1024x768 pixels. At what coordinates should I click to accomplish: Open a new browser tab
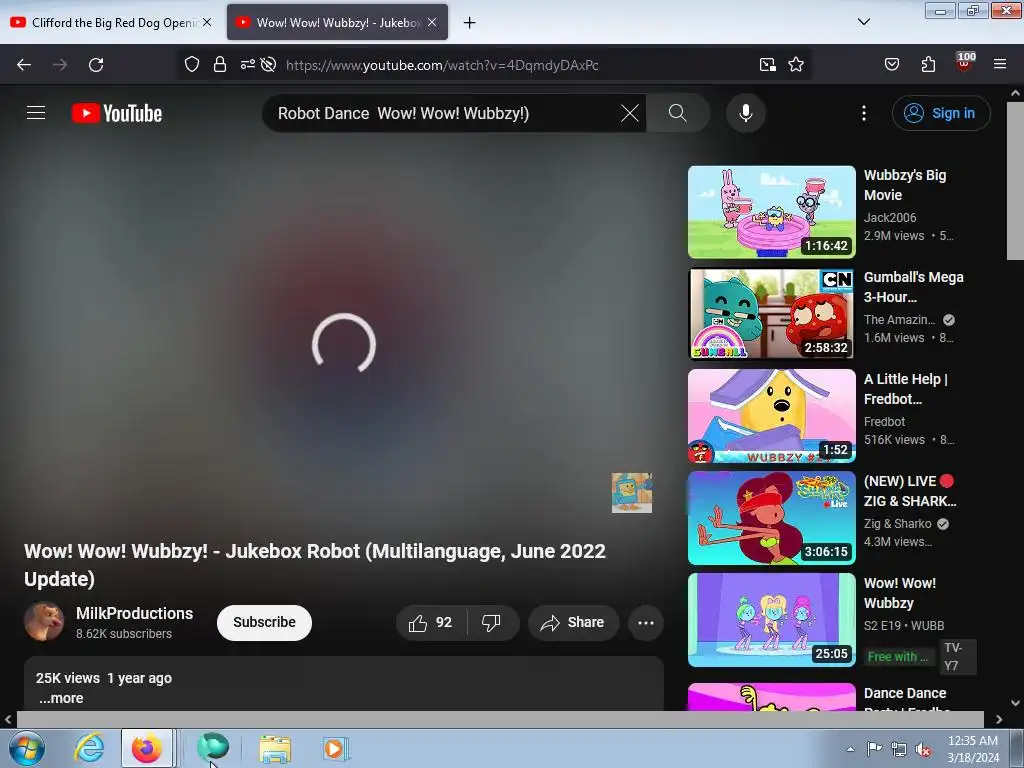pos(470,23)
